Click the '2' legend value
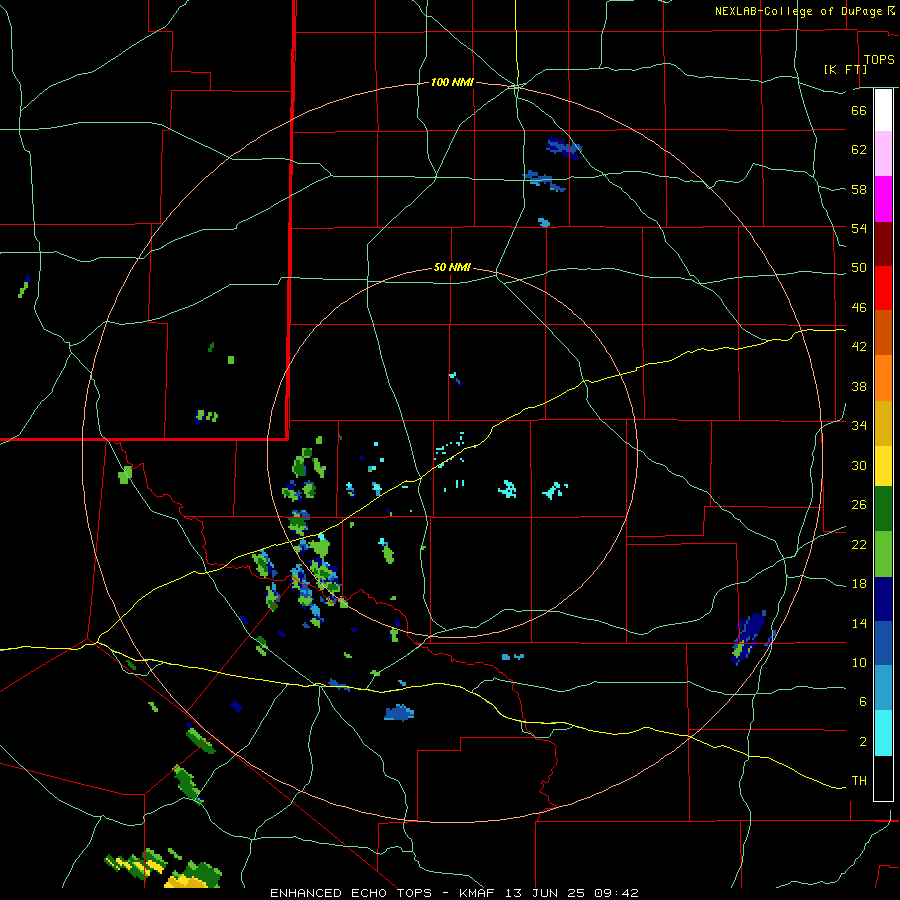The width and height of the screenshot is (900, 900). pyautogui.click(x=862, y=742)
